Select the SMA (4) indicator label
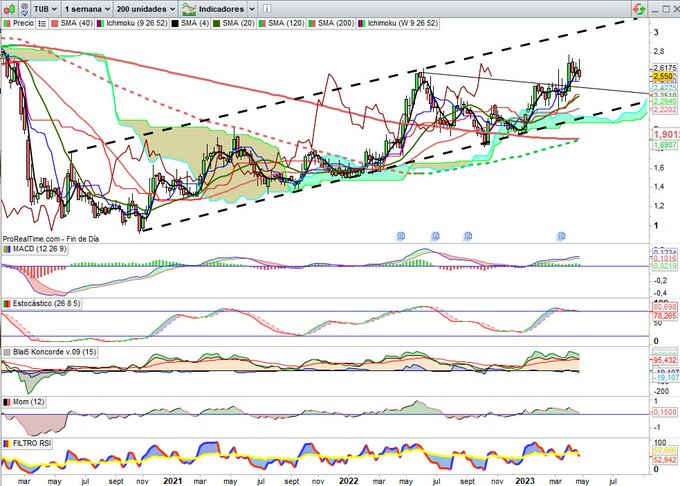The height and width of the screenshot is (486, 680). coord(195,23)
